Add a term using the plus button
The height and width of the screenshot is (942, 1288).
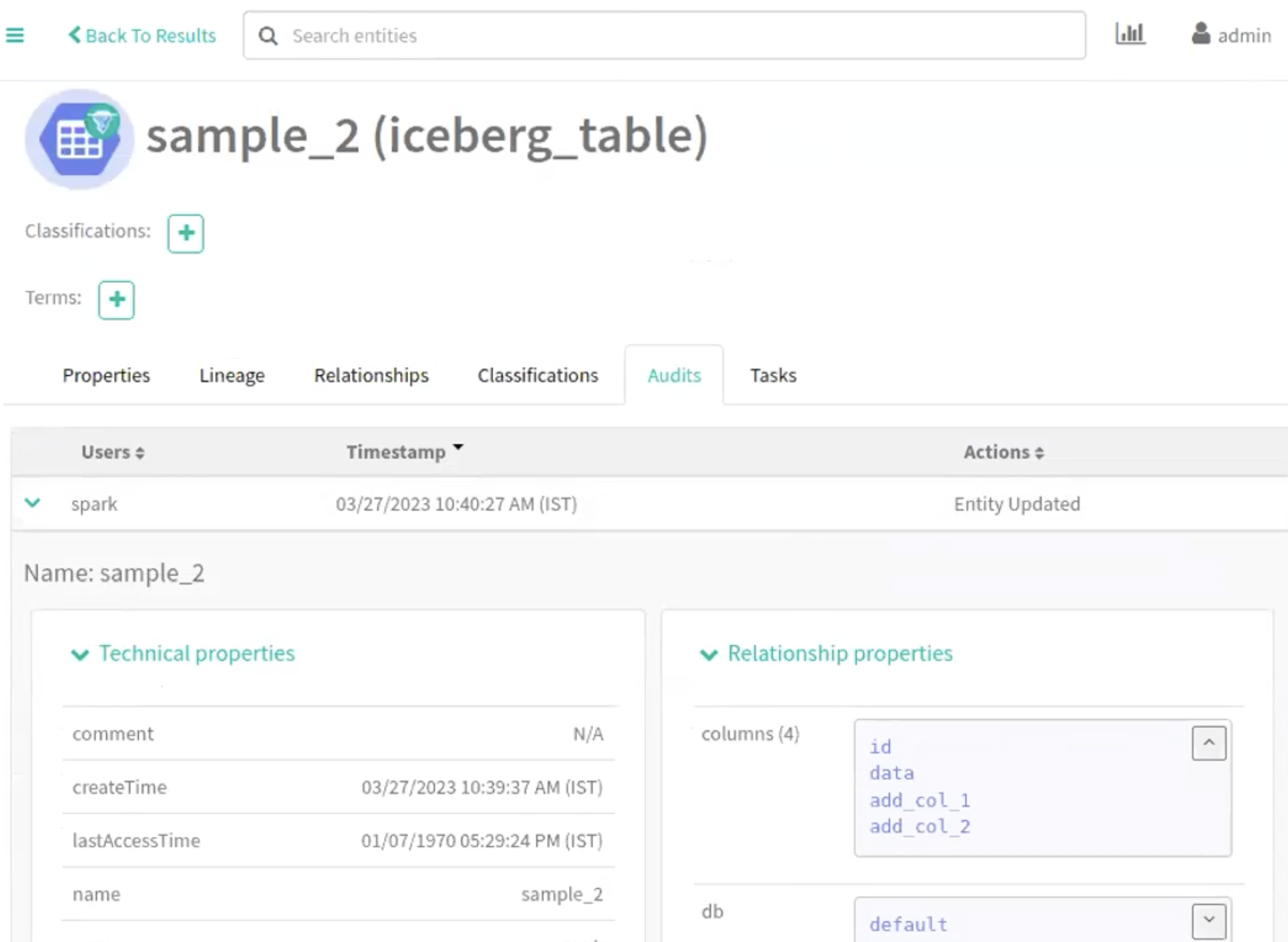point(116,300)
